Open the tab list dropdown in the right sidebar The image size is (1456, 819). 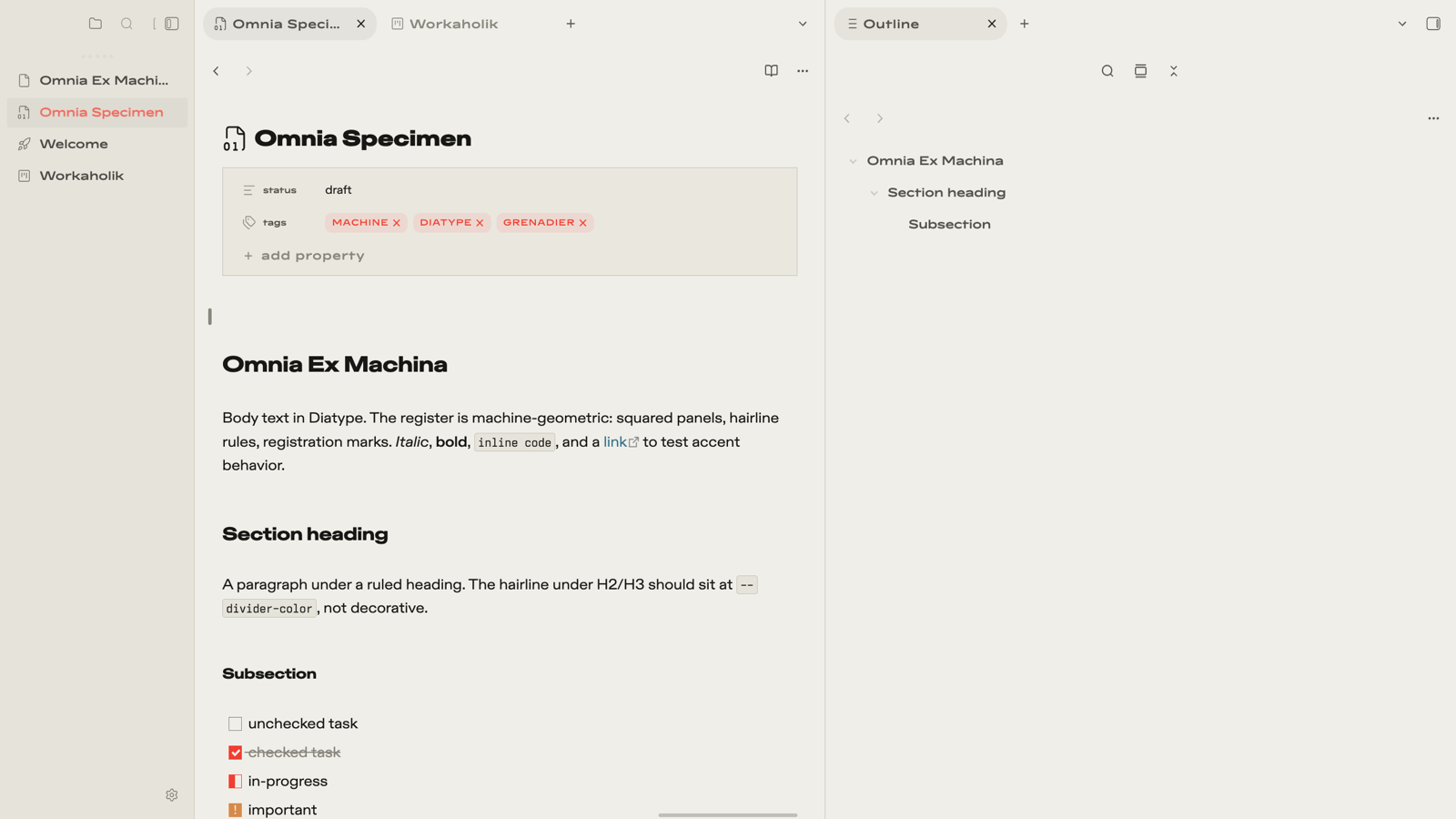pos(1402,24)
